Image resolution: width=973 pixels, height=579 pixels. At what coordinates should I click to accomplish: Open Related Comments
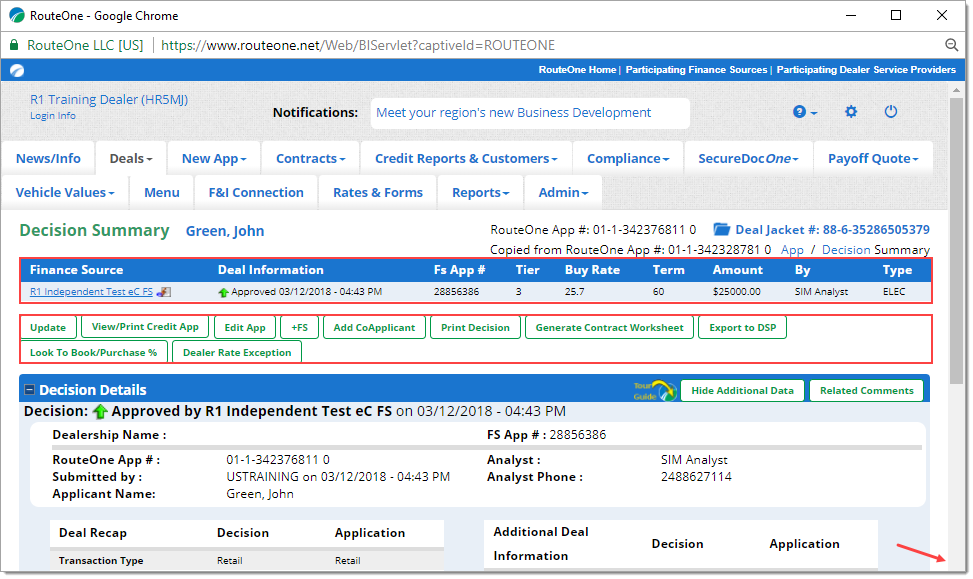[866, 390]
